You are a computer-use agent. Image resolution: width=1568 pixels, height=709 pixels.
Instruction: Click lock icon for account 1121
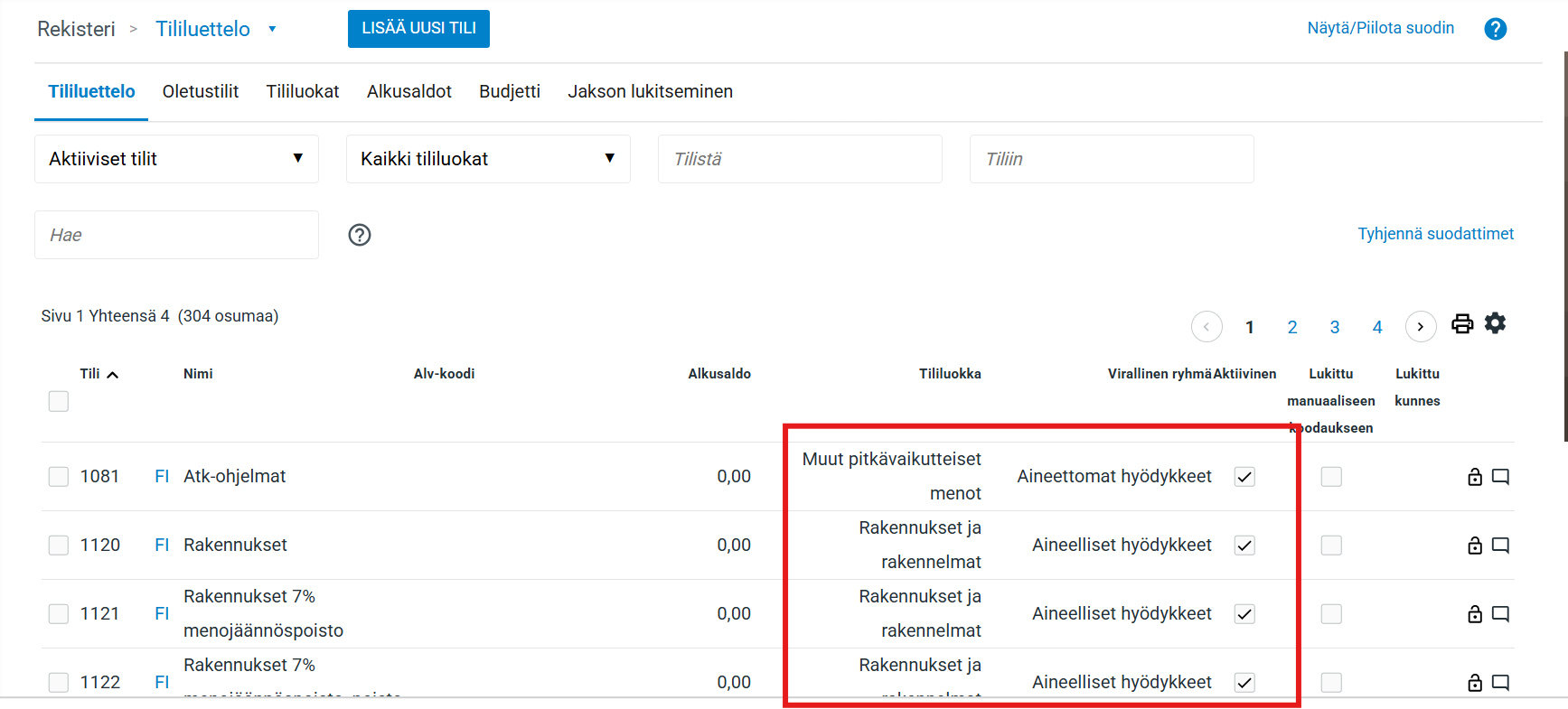(x=1474, y=614)
